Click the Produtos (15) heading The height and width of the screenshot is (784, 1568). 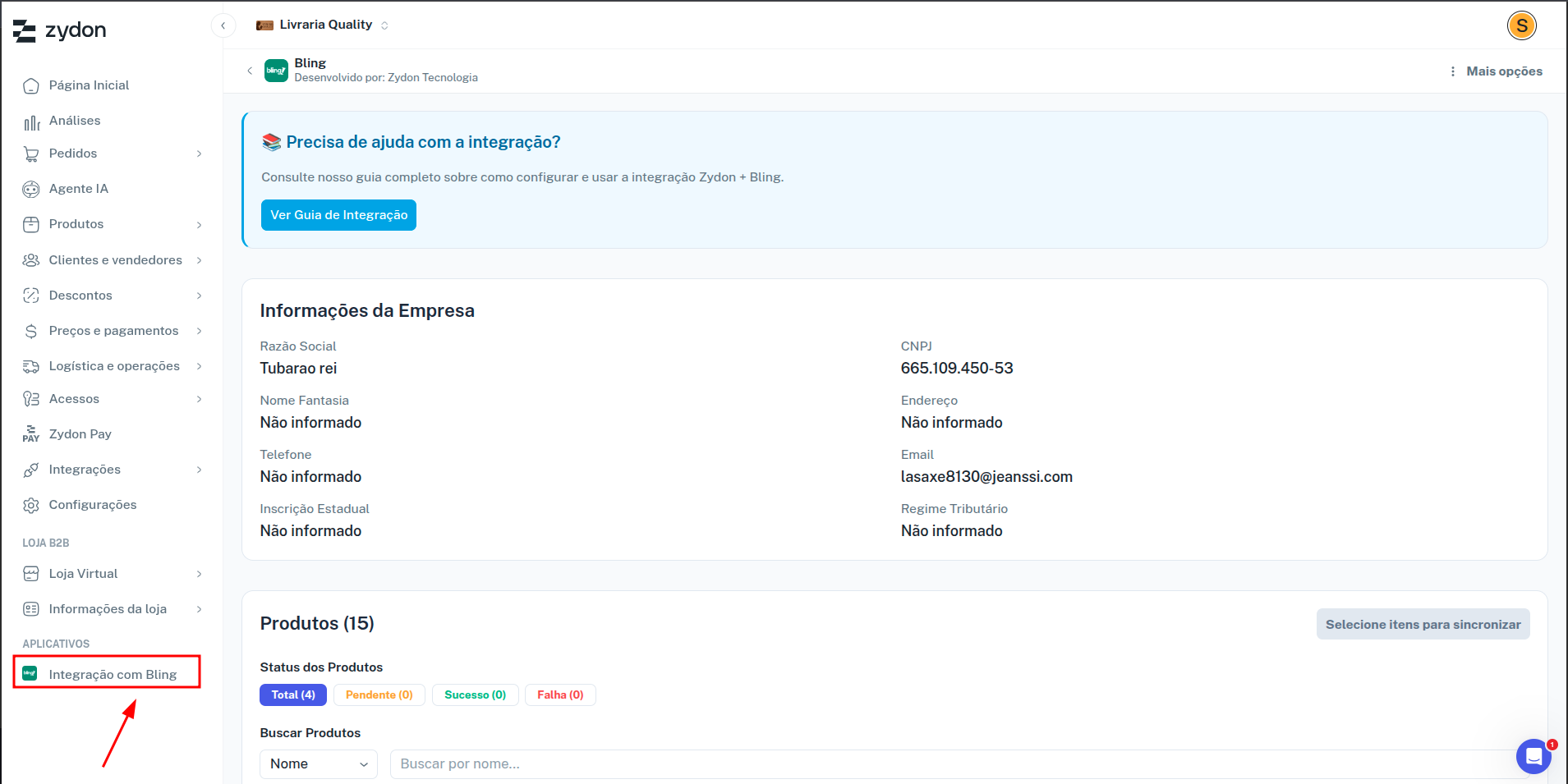(x=317, y=624)
